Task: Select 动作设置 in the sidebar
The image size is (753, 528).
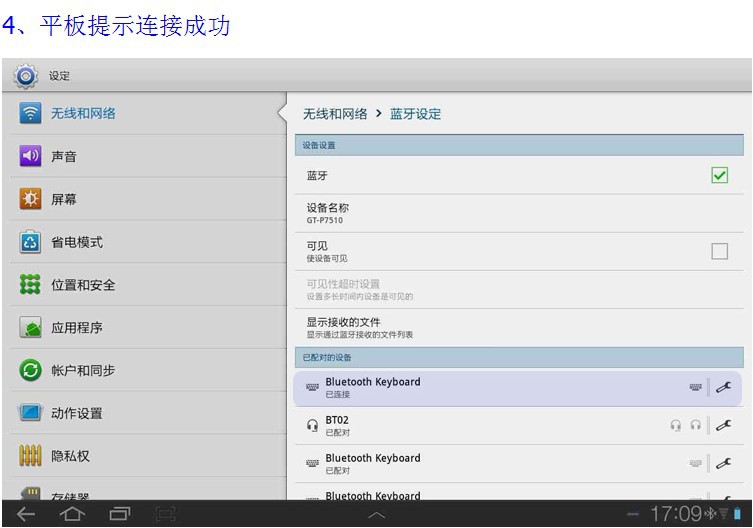Action: (148, 413)
